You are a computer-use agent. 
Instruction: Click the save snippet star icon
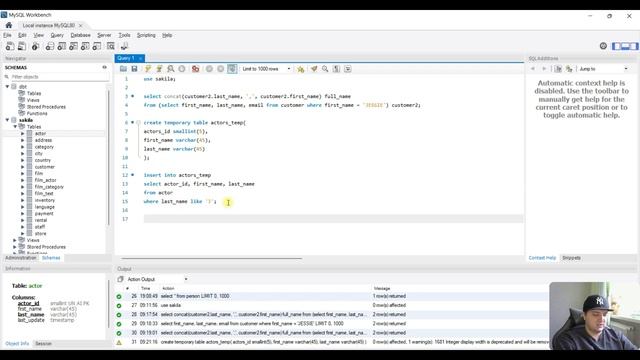pyautogui.click(x=301, y=69)
